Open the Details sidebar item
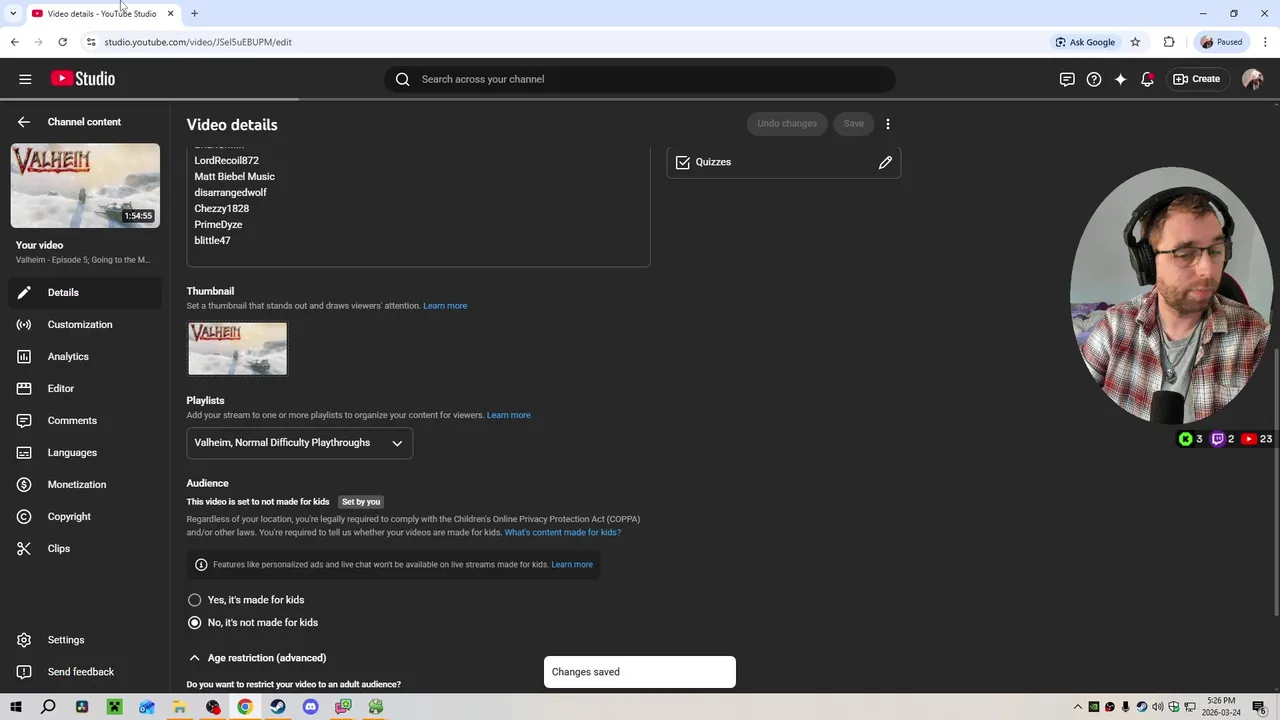Viewport: 1280px width, 720px height. click(x=85, y=292)
